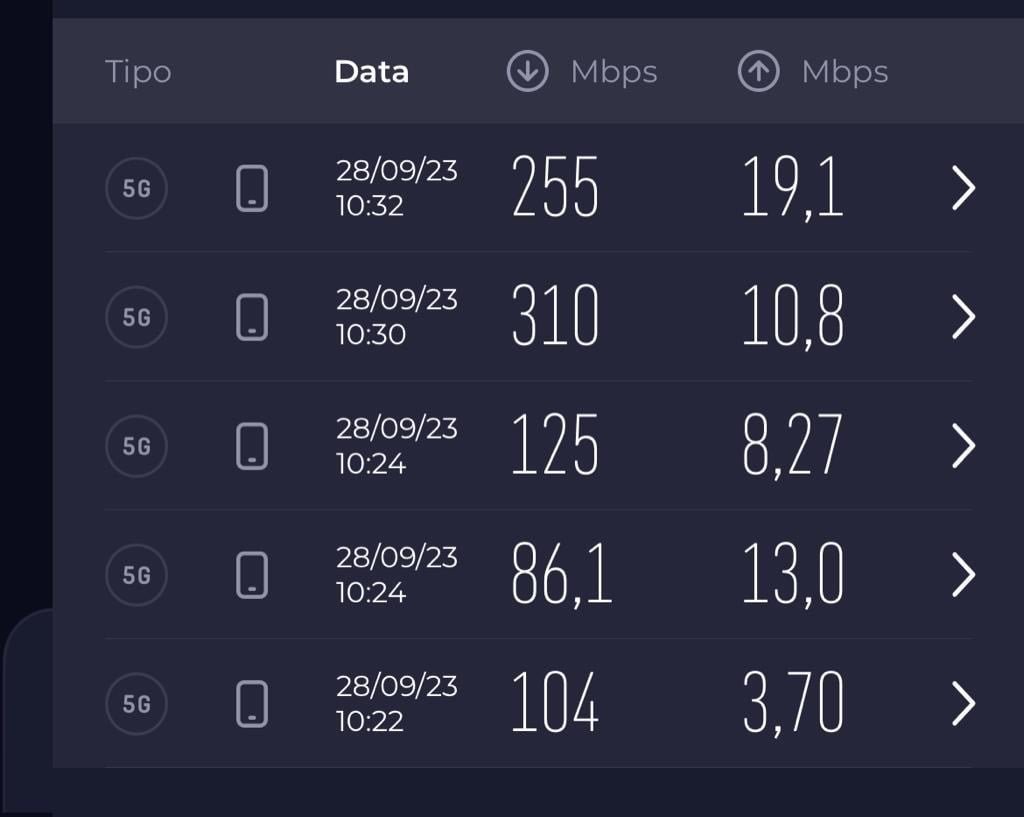Viewport: 1024px width, 817px height.
Task: Open chevron for the 13,0 upload result
Action: 963,575
